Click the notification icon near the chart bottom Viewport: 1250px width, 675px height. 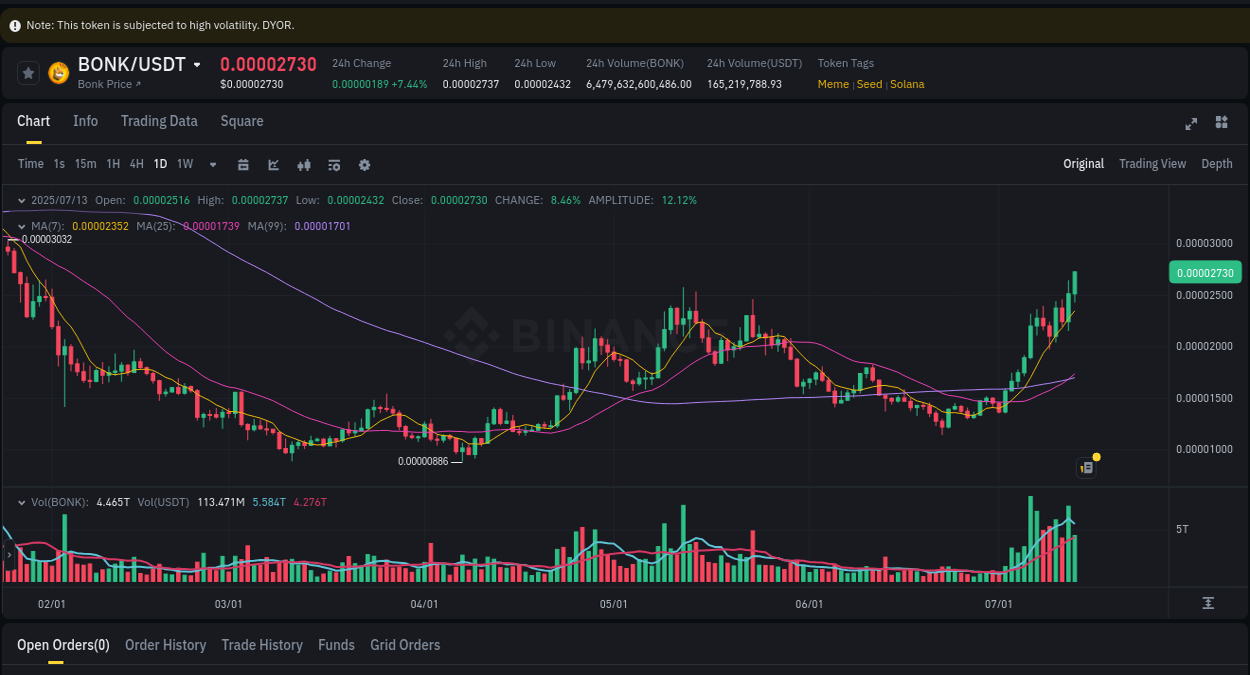pyautogui.click(x=1086, y=467)
